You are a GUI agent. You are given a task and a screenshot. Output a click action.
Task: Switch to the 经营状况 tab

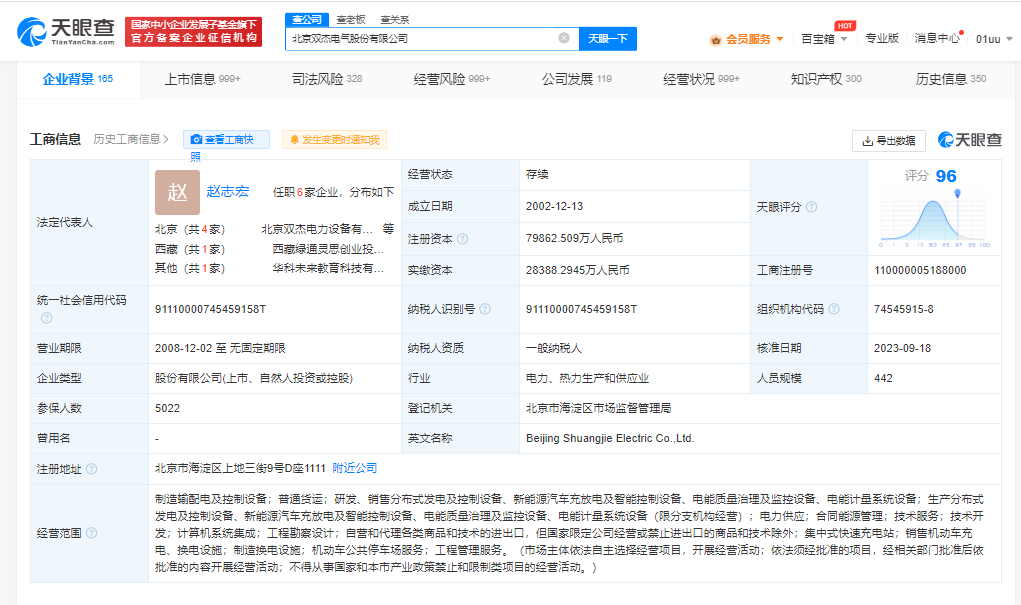(x=701, y=79)
